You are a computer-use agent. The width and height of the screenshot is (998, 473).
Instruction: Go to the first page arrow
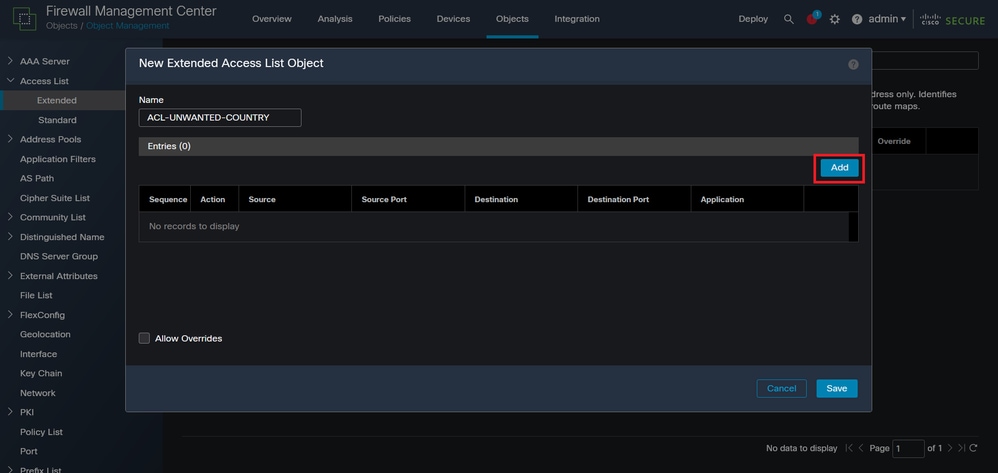tap(849, 448)
